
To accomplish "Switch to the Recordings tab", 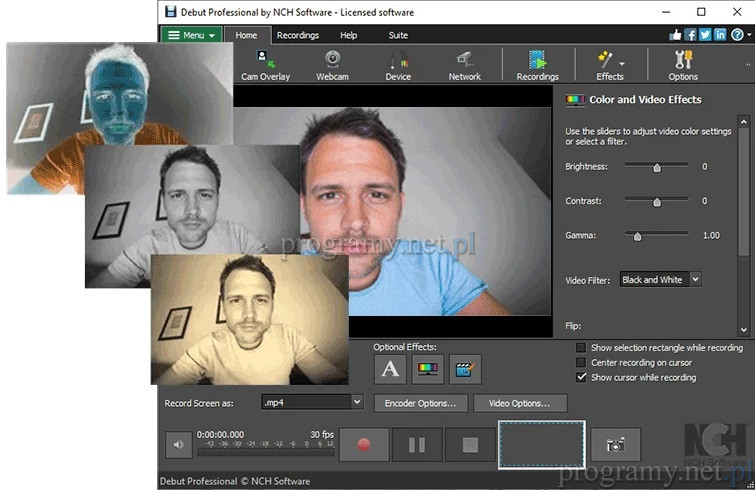I will tap(297, 35).
